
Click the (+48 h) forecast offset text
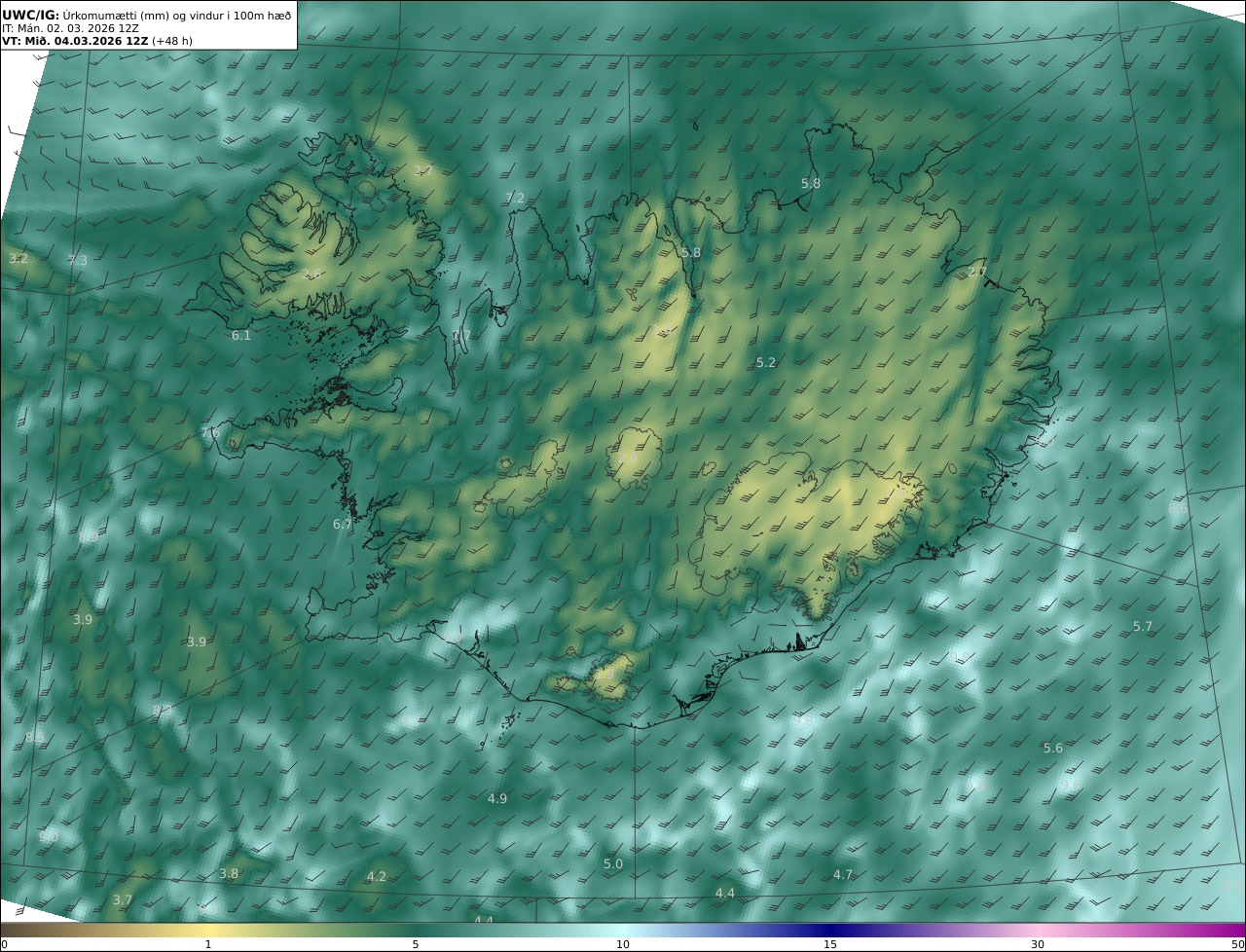point(172,41)
